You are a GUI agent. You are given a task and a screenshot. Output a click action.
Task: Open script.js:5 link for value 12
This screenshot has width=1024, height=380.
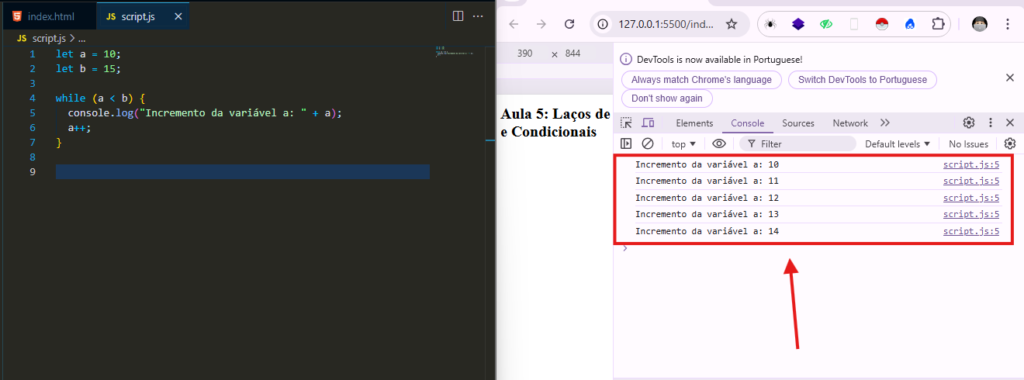[971, 198]
